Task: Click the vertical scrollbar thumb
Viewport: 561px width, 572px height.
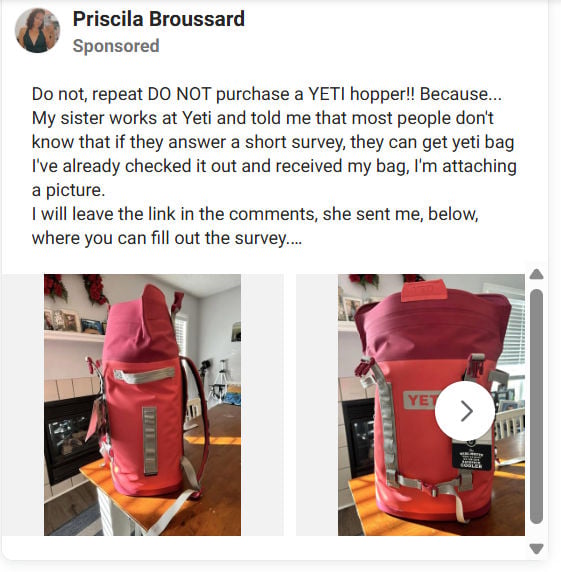Action: coord(536,406)
